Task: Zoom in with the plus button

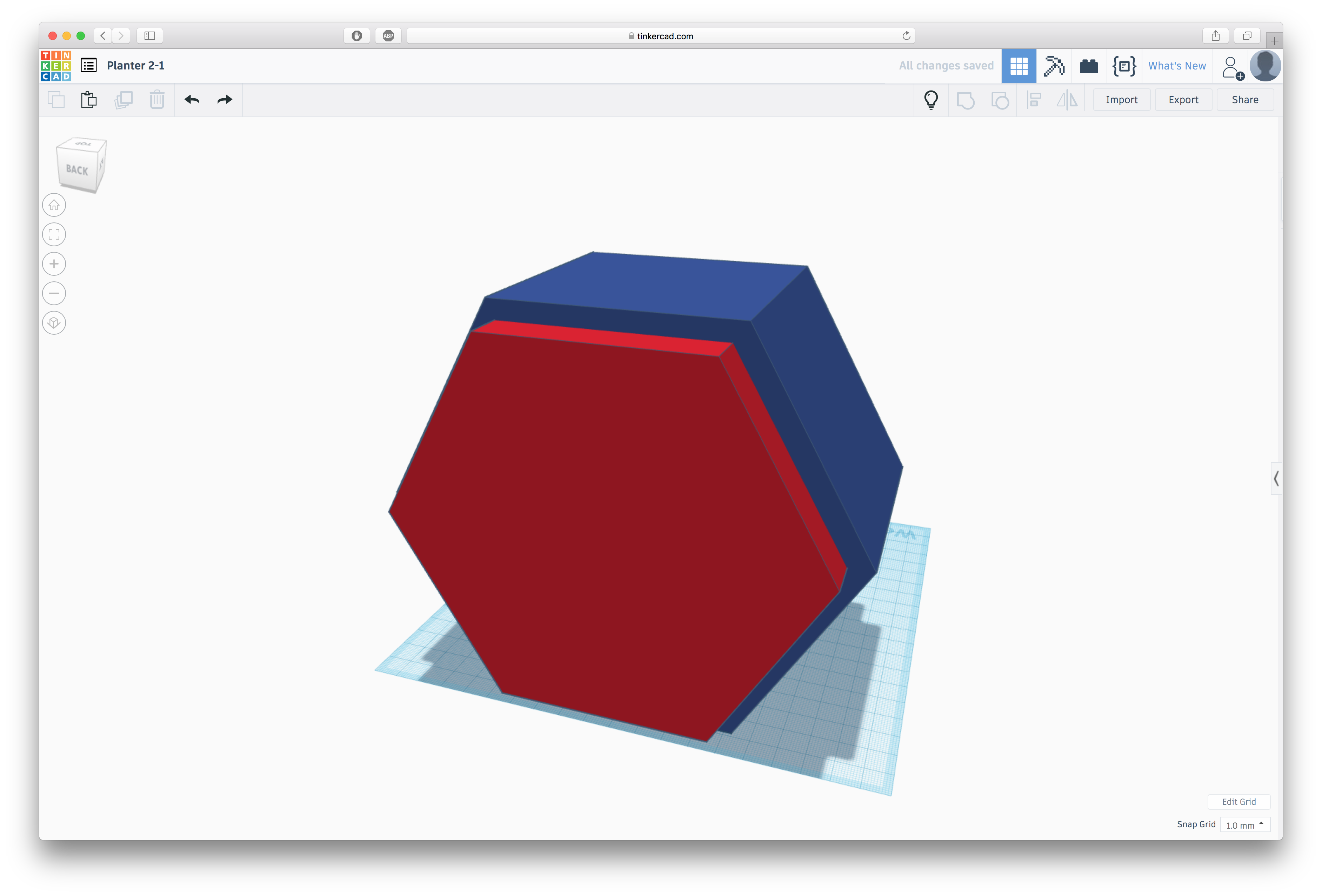Action: pos(54,264)
